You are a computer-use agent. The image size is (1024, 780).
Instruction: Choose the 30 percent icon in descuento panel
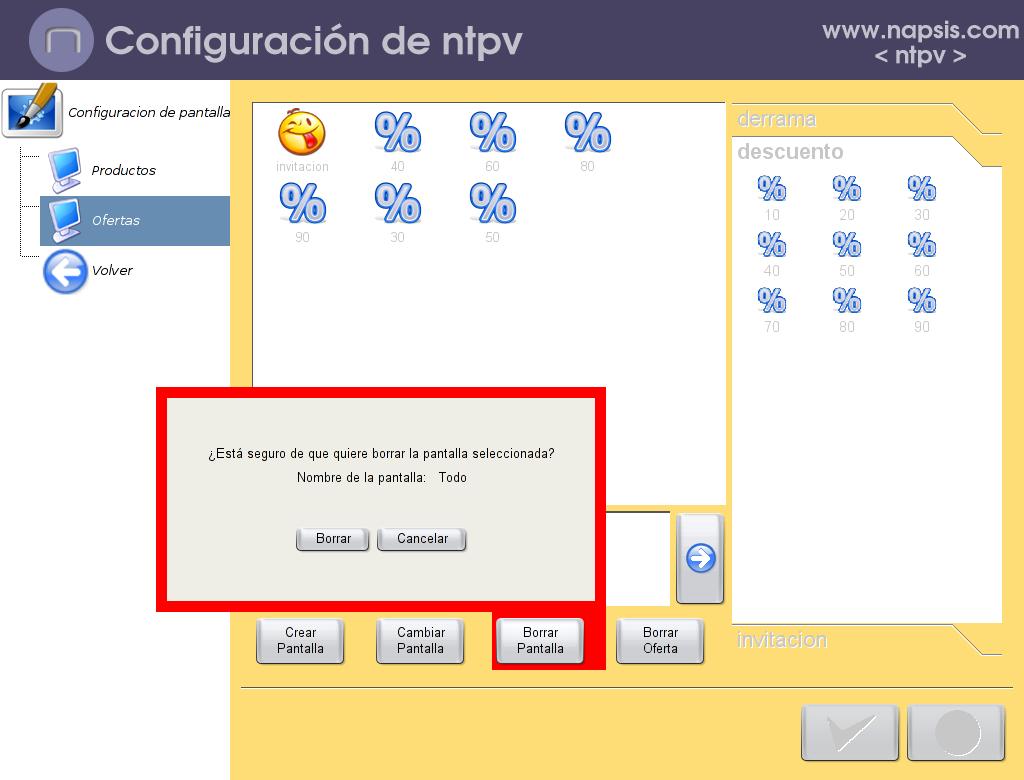(921, 189)
